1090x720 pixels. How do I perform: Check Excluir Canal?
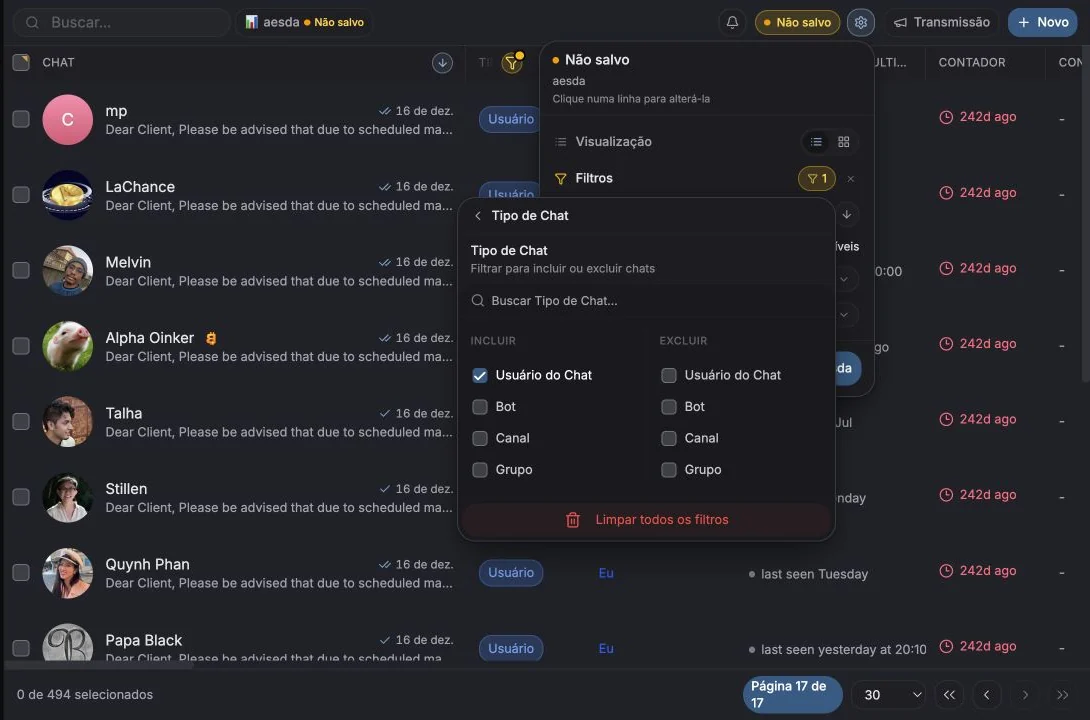coord(669,439)
